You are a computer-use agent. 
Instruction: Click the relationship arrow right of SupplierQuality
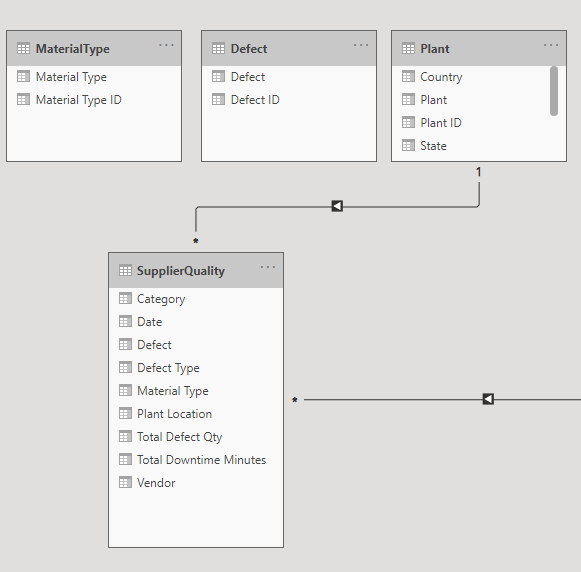click(488, 399)
